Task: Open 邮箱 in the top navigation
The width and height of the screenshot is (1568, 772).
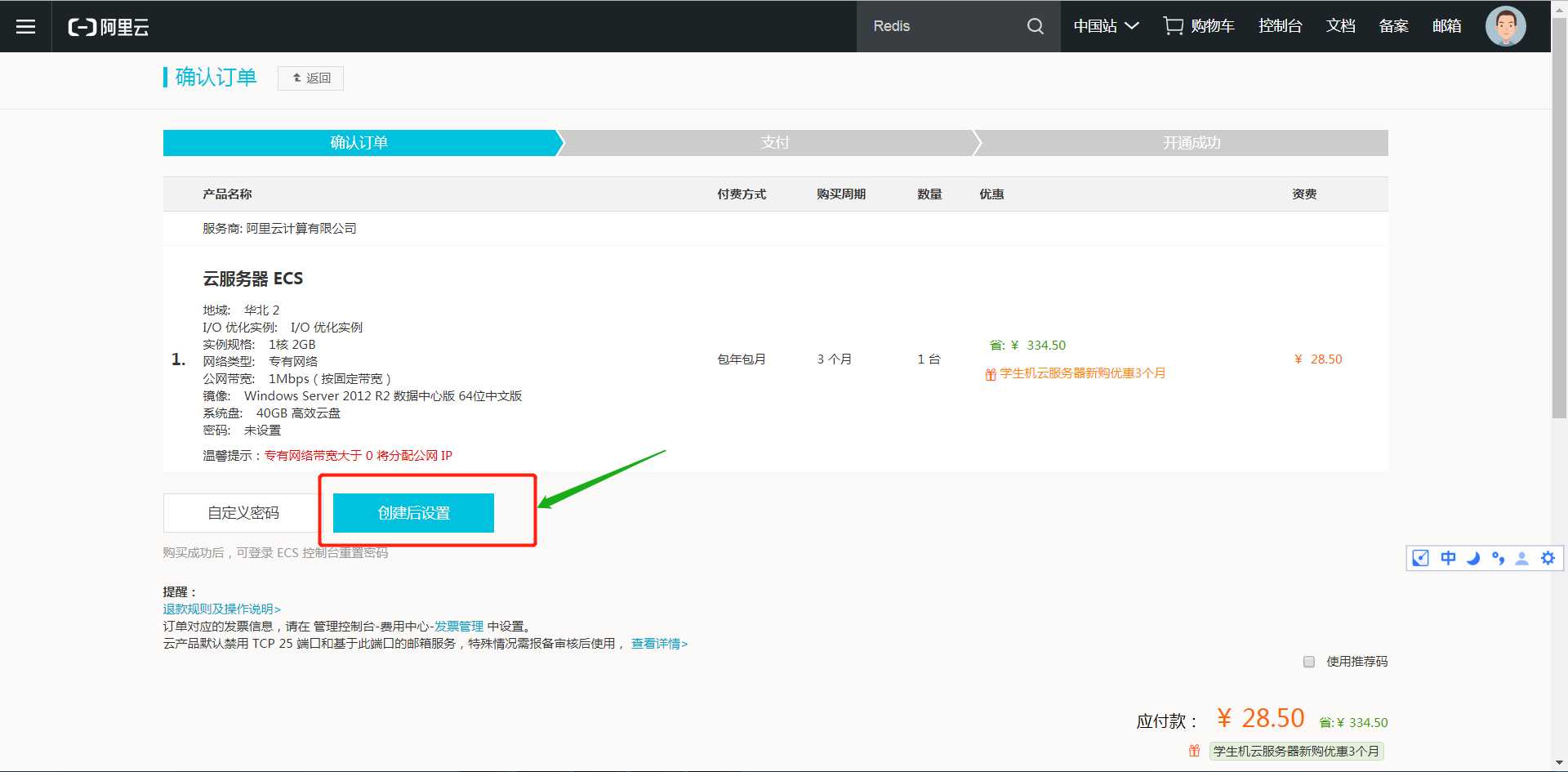Action: pos(1446,26)
